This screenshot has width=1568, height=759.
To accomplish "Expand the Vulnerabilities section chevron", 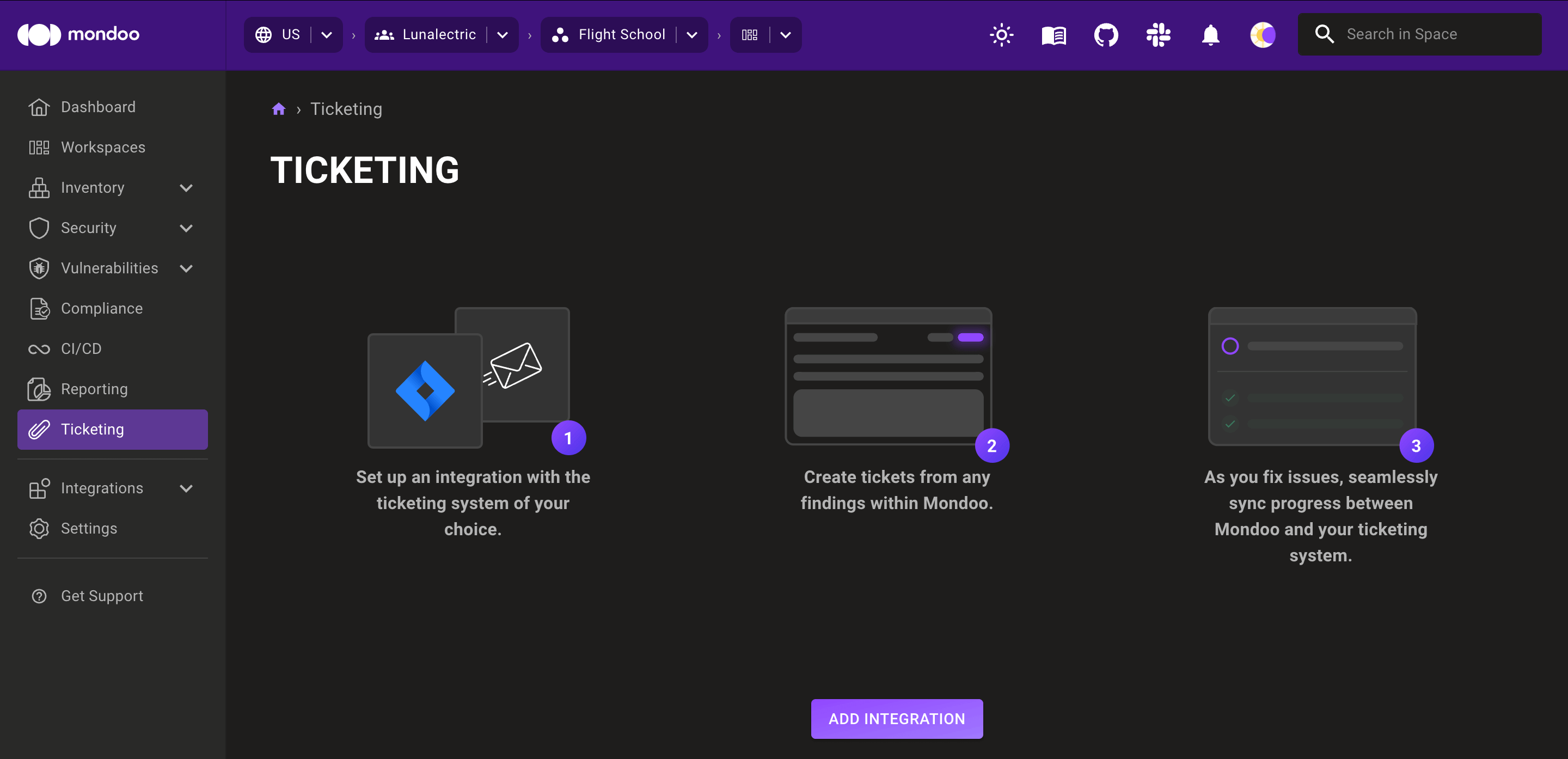I will pyautogui.click(x=186, y=268).
